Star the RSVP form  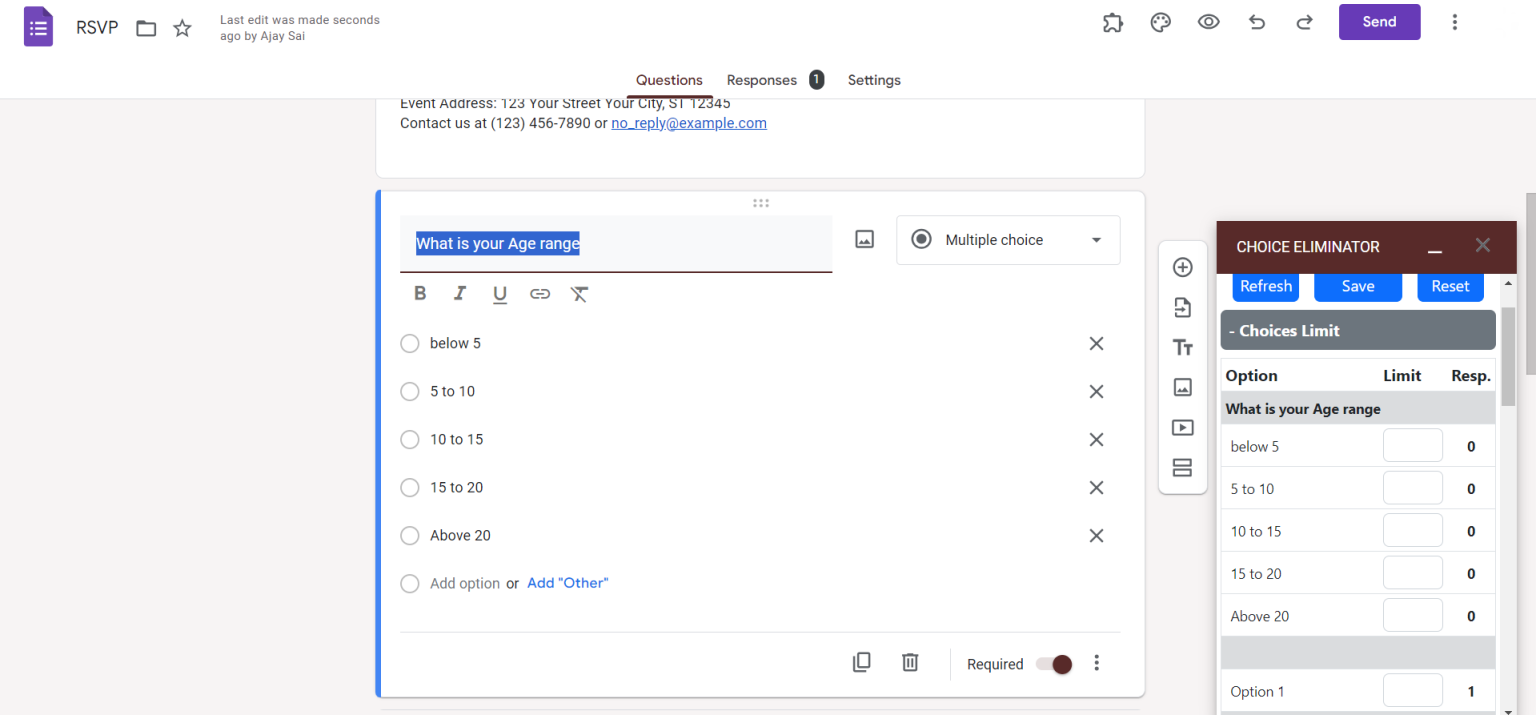182,28
